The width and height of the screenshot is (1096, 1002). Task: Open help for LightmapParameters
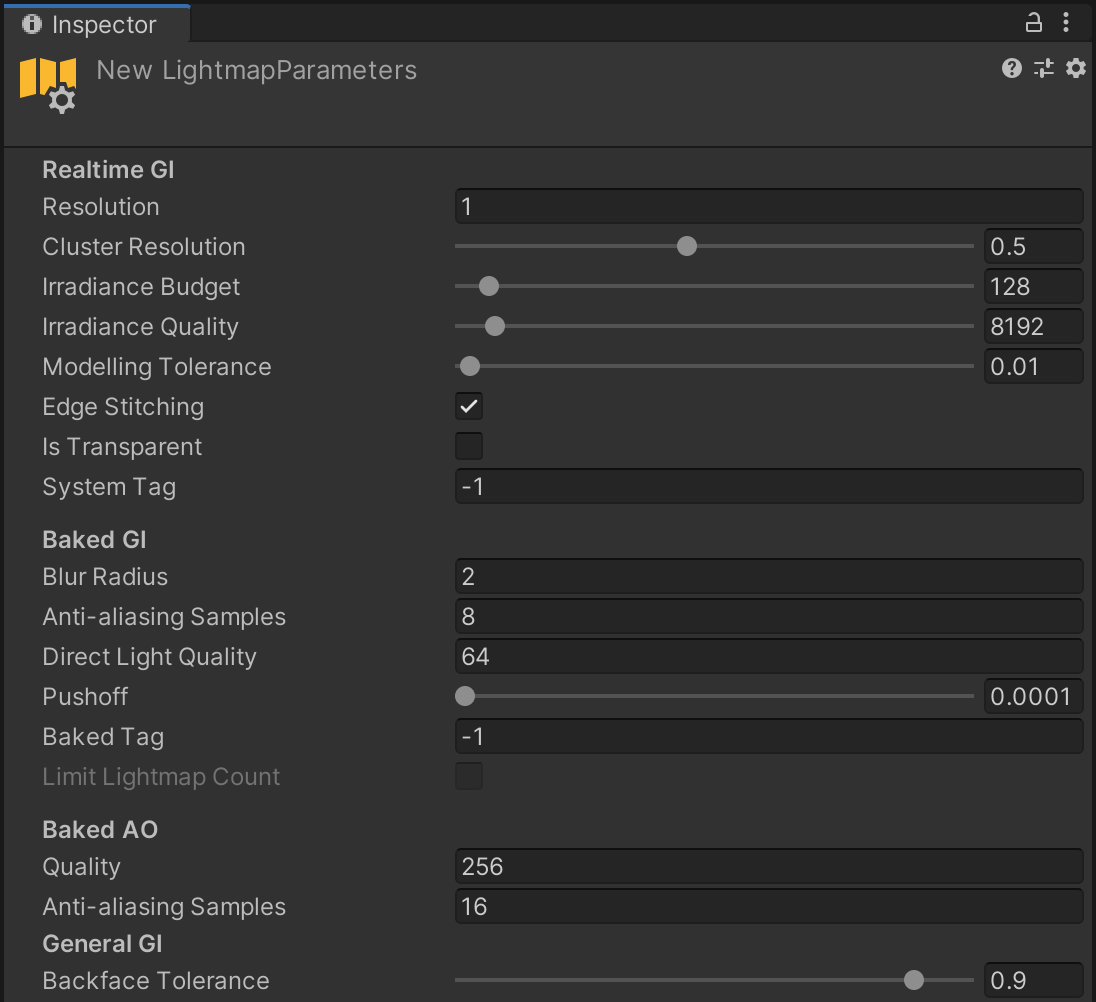[1011, 69]
